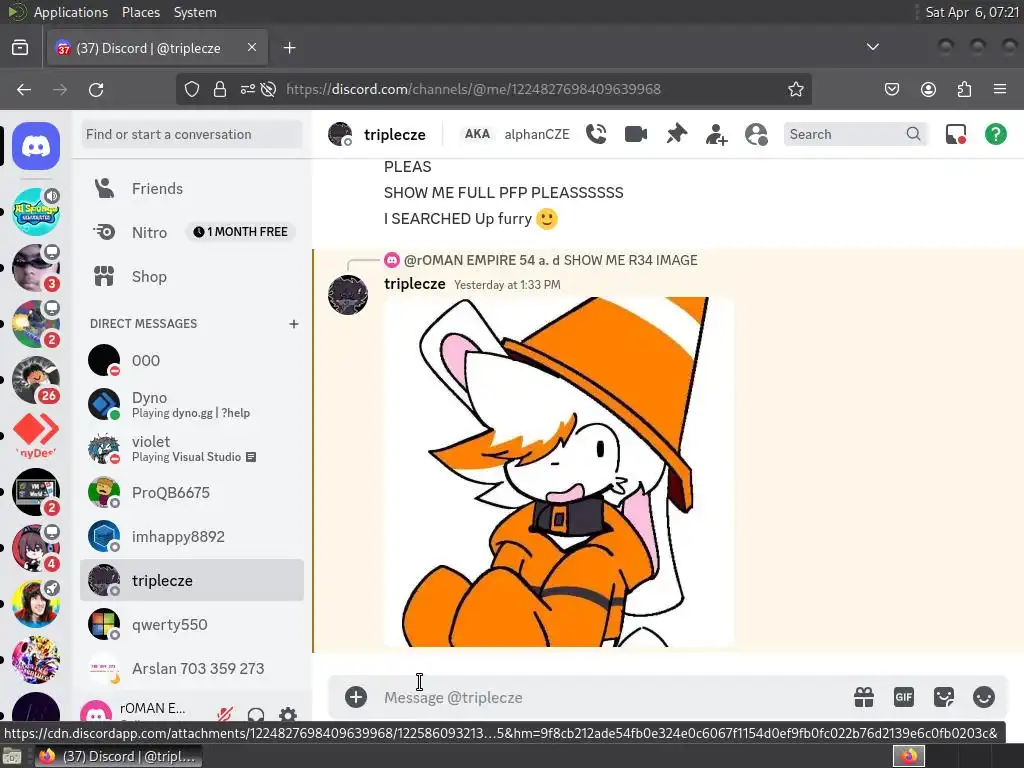The image size is (1024, 768).
Task: Click triplecze avatar beside message
Action: (x=347, y=295)
